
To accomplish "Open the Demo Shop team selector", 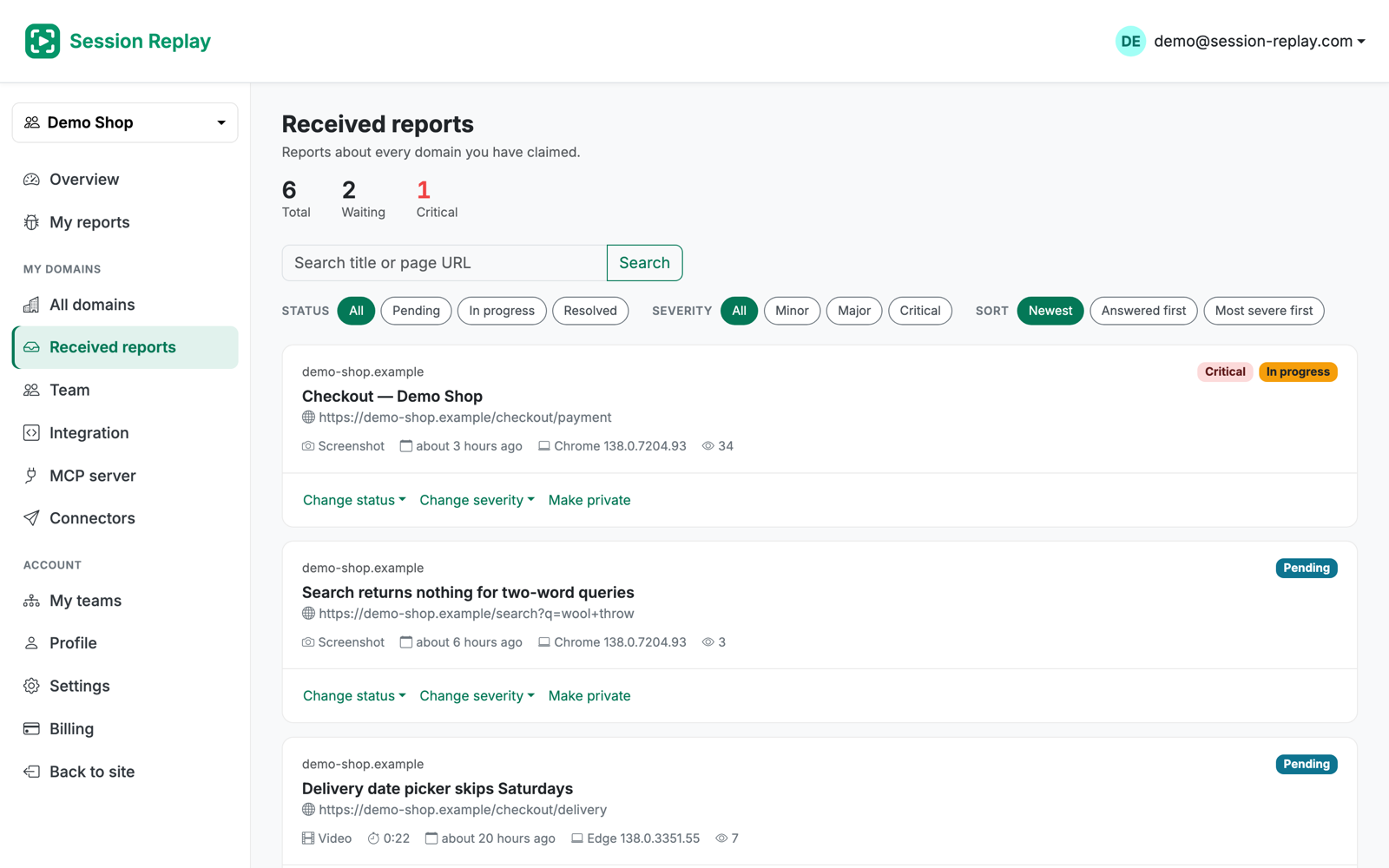I will coord(125,122).
